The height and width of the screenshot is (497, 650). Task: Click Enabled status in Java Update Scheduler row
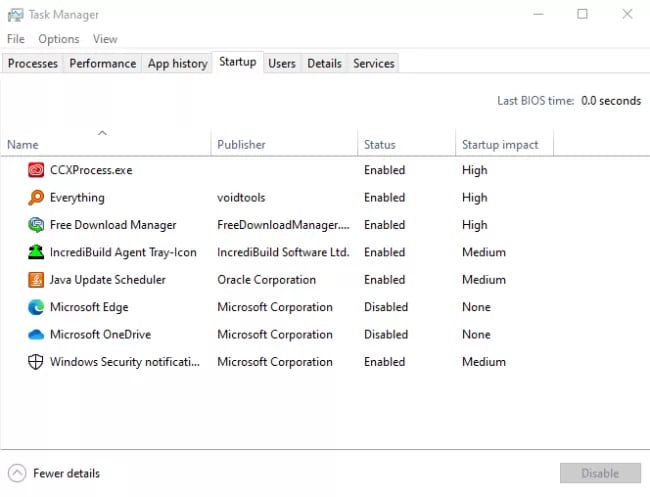pyautogui.click(x=384, y=279)
